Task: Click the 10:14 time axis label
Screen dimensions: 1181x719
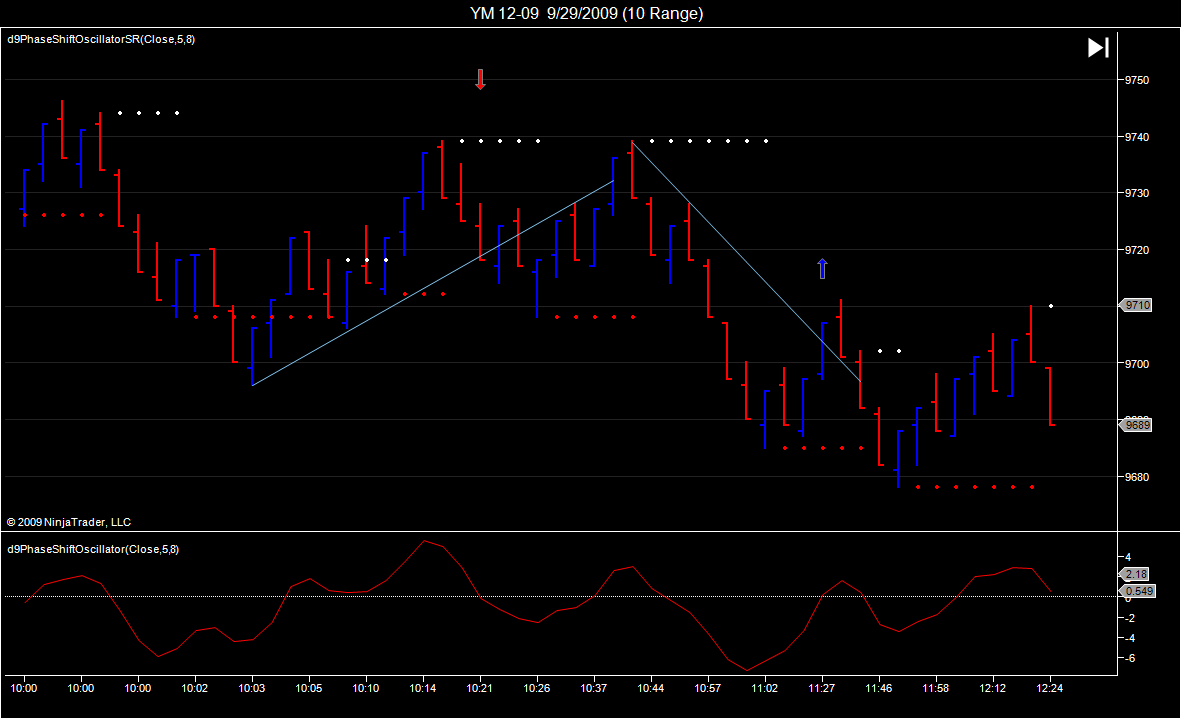Action: tap(423, 688)
